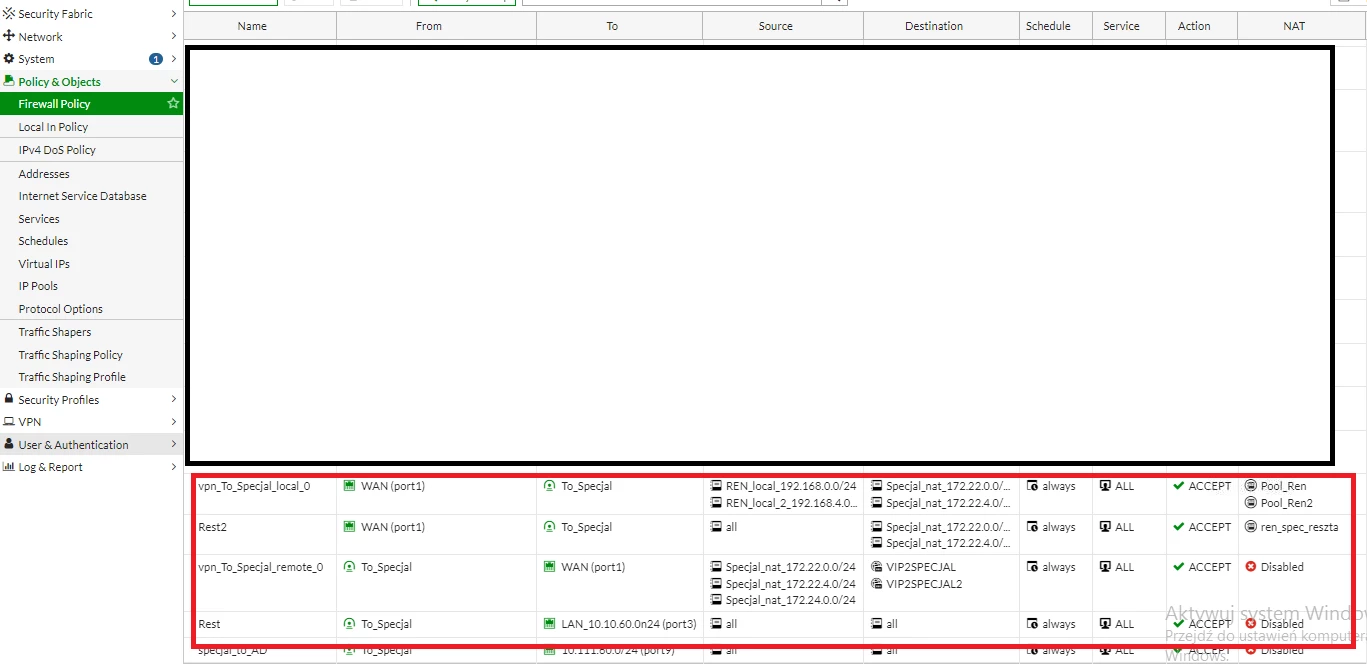
Task: Click the red Disabled NAT icon in the vpn_To_Specjal_remote_0 row
Action: pyautogui.click(x=1251, y=567)
